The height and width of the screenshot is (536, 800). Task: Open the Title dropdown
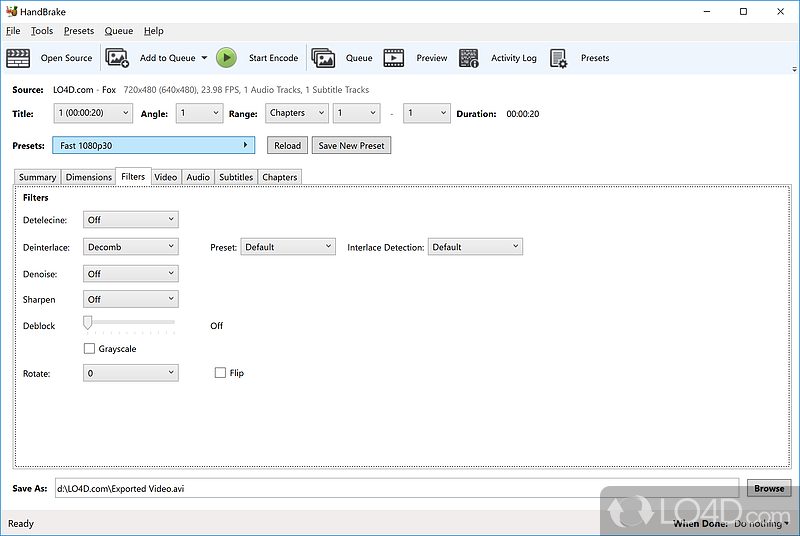click(93, 113)
